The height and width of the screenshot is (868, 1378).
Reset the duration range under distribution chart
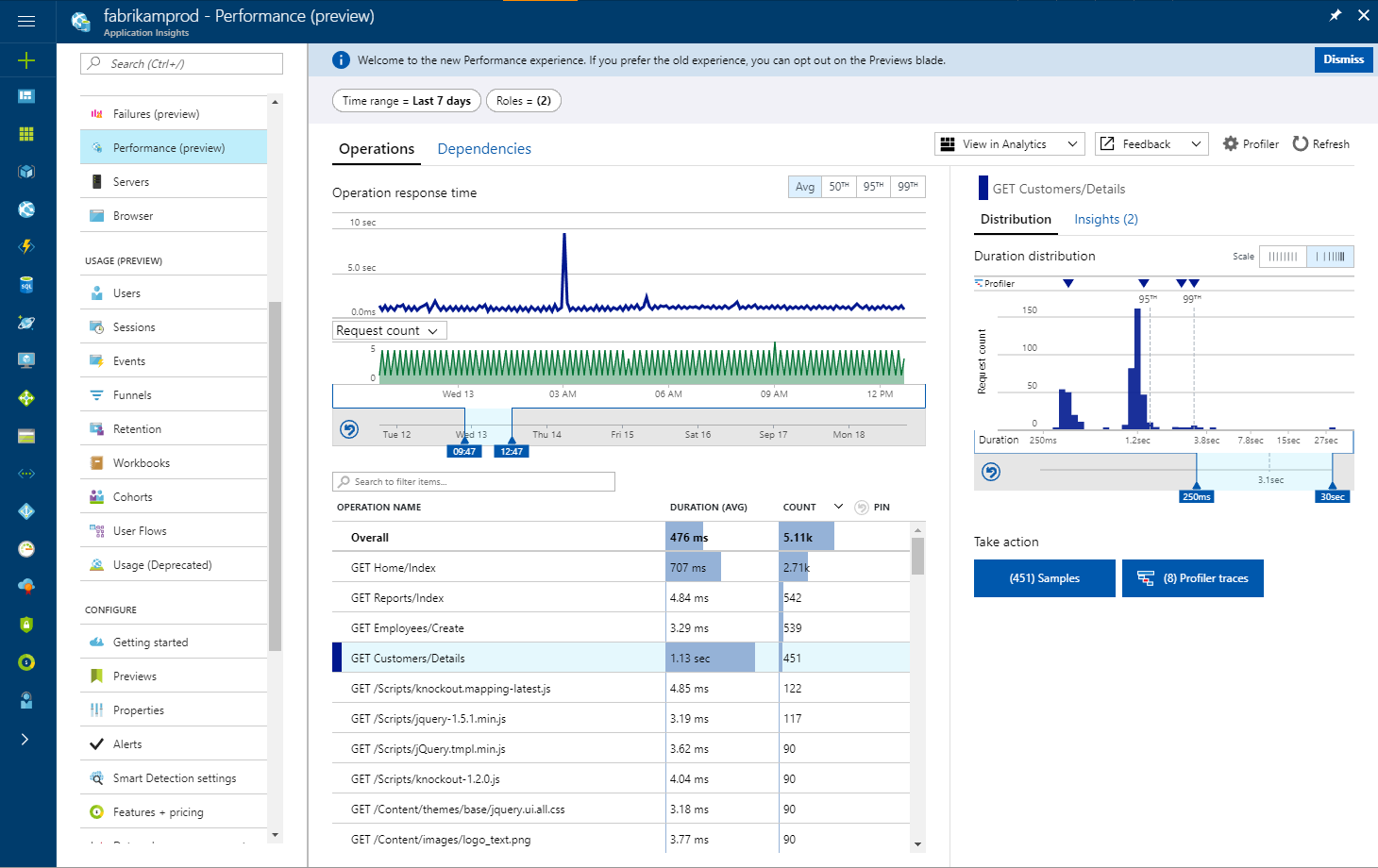tap(991, 472)
